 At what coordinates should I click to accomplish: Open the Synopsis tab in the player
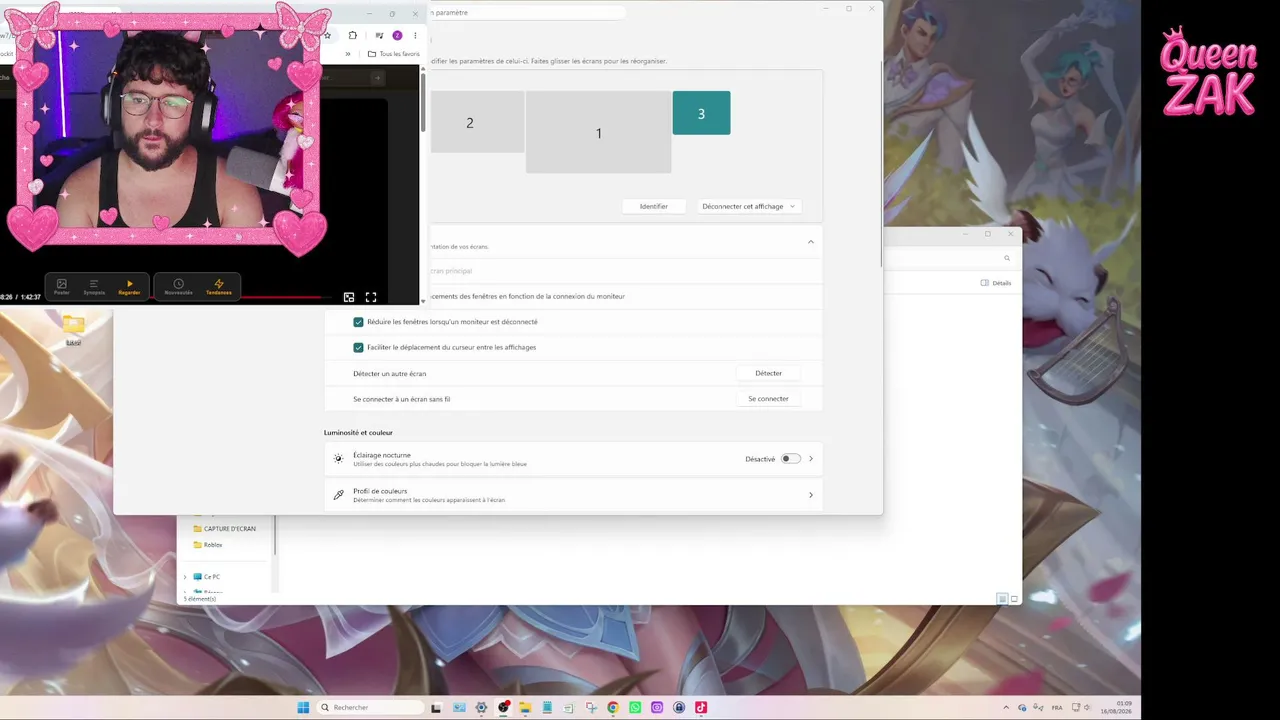coord(94,287)
